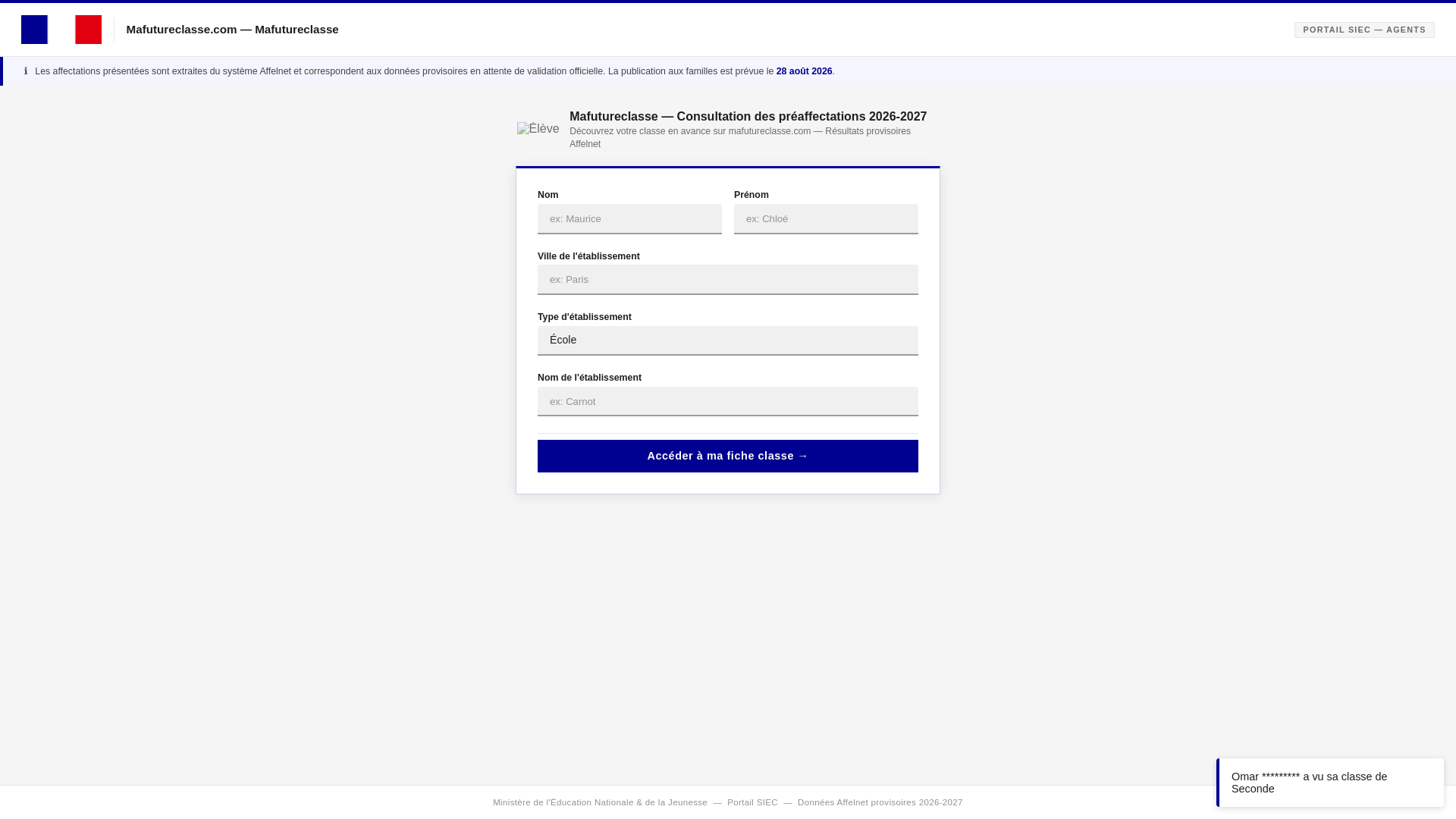Viewport: 1456px width, 819px height.
Task: Click Données Affelnet provisoires footer text
Action: click(880, 802)
